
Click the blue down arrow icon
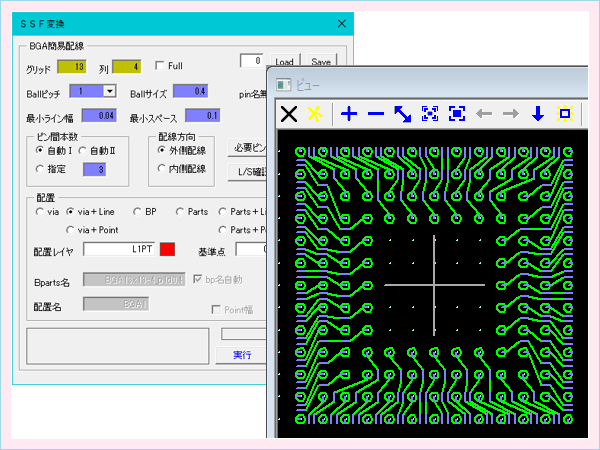tap(537, 114)
